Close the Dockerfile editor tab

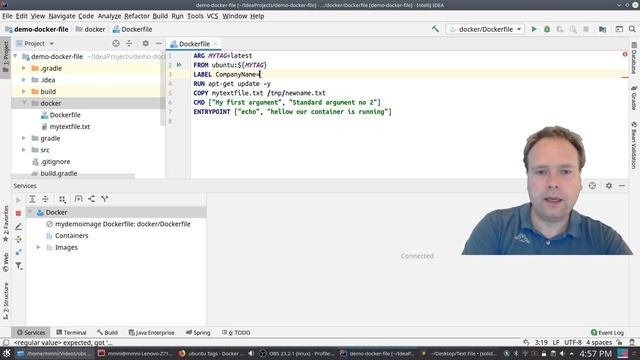pyautogui.click(x=216, y=44)
